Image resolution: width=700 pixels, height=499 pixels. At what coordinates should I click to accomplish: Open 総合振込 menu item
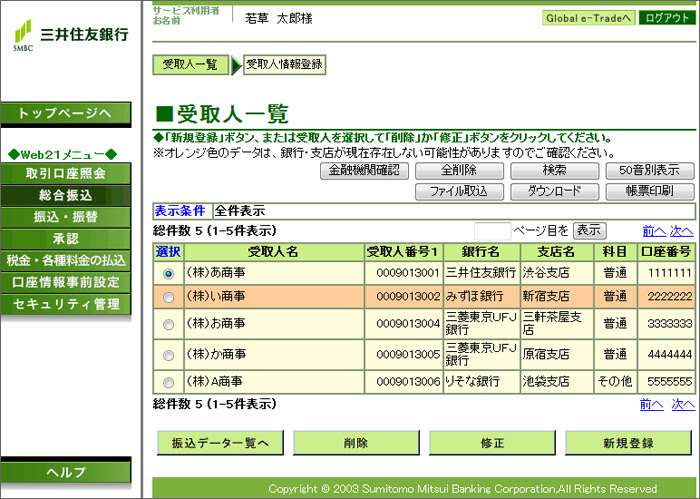[66, 195]
